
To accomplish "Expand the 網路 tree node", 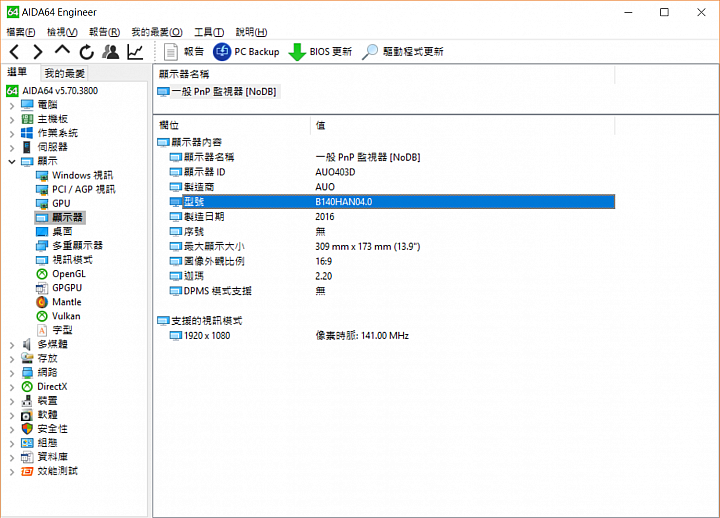I will 12,373.
